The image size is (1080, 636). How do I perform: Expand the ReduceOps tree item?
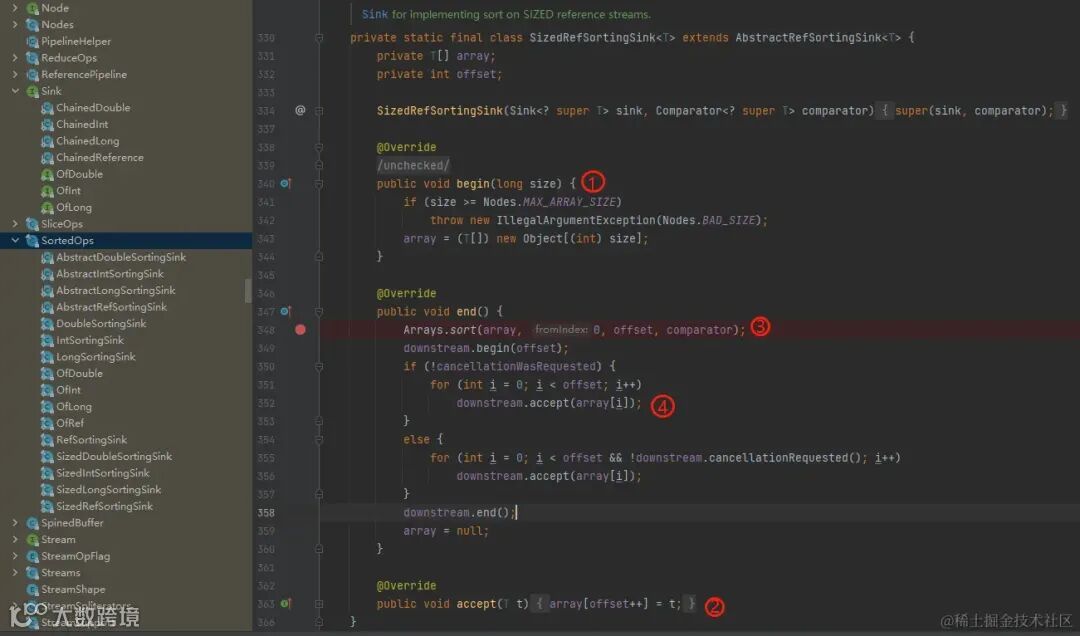(x=15, y=58)
